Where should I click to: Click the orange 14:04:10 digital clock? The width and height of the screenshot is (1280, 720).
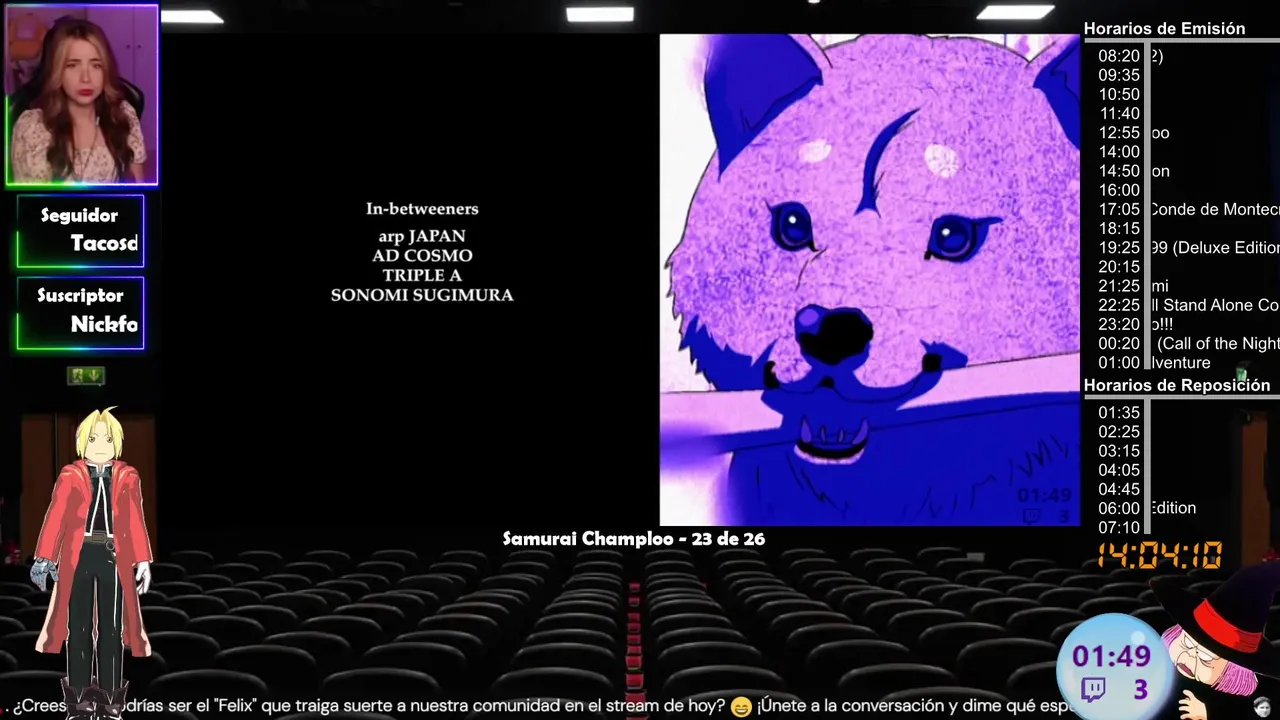pos(1160,556)
